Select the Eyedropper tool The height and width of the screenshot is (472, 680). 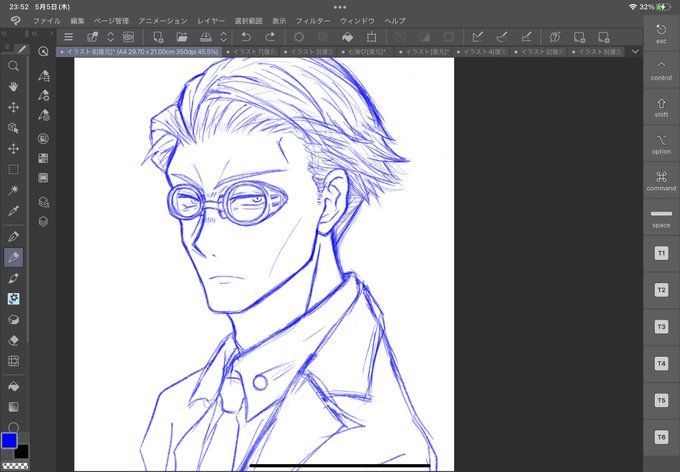[13, 211]
